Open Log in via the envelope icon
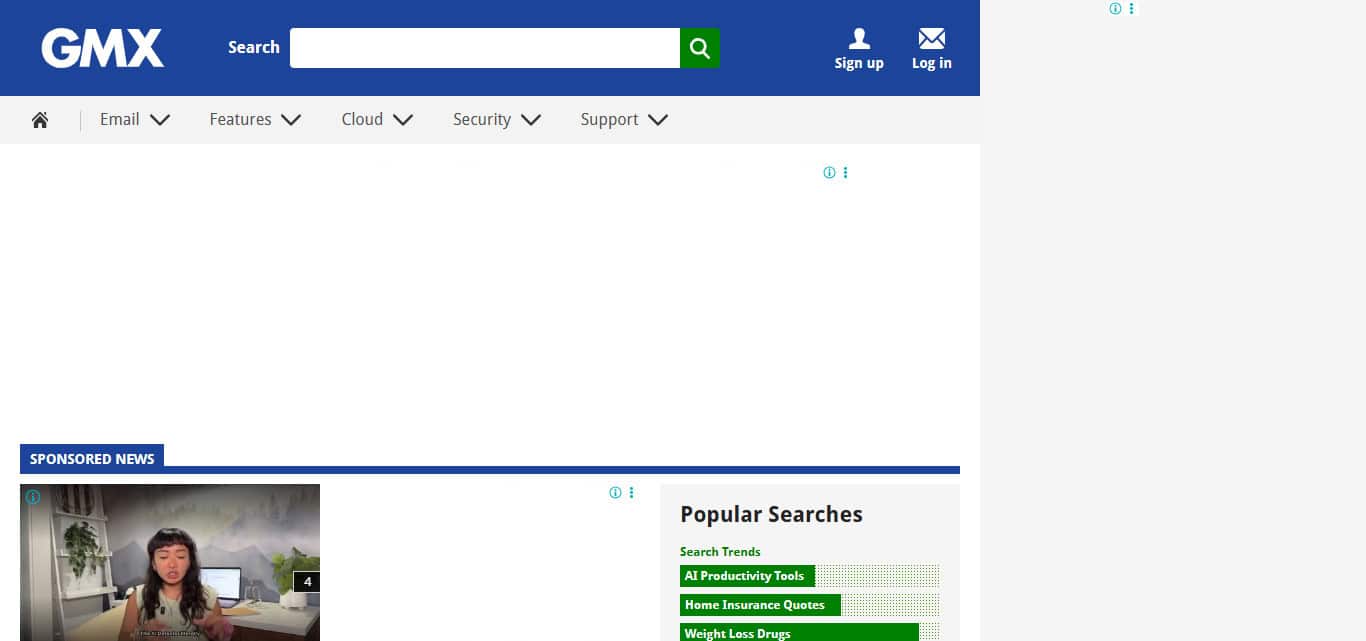This screenshot has width=1366, height=641. [932, 49]
